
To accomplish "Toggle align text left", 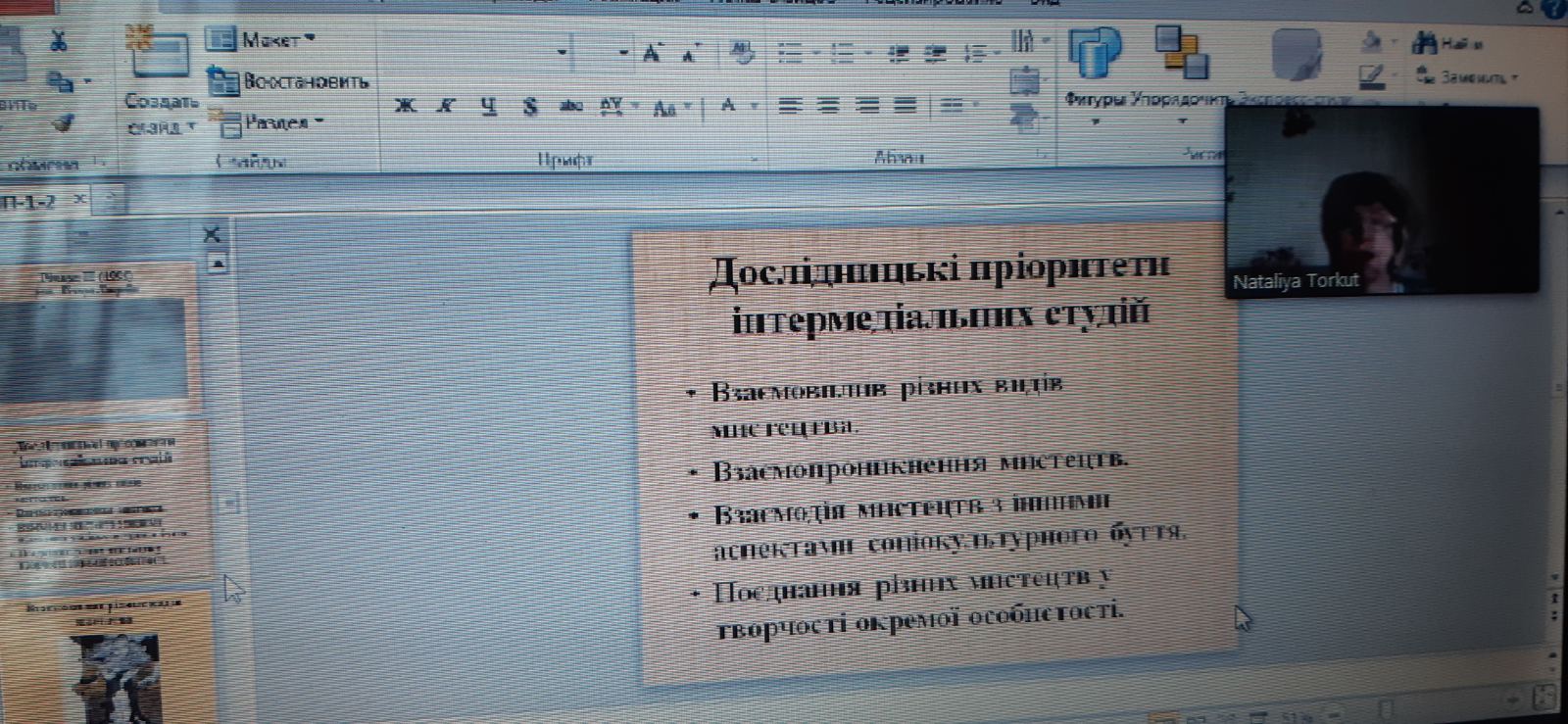I will pos(790,105).
